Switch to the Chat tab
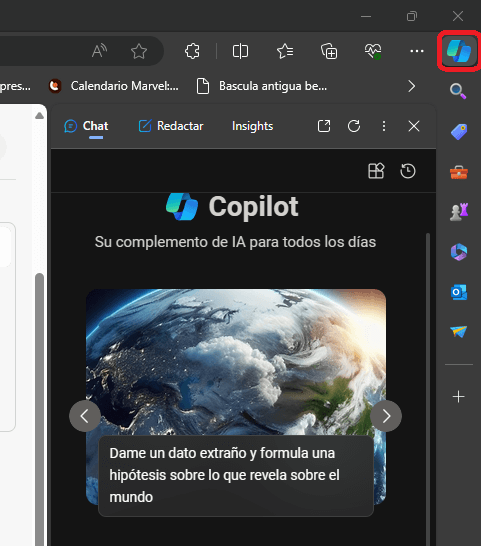 (86, 126)
